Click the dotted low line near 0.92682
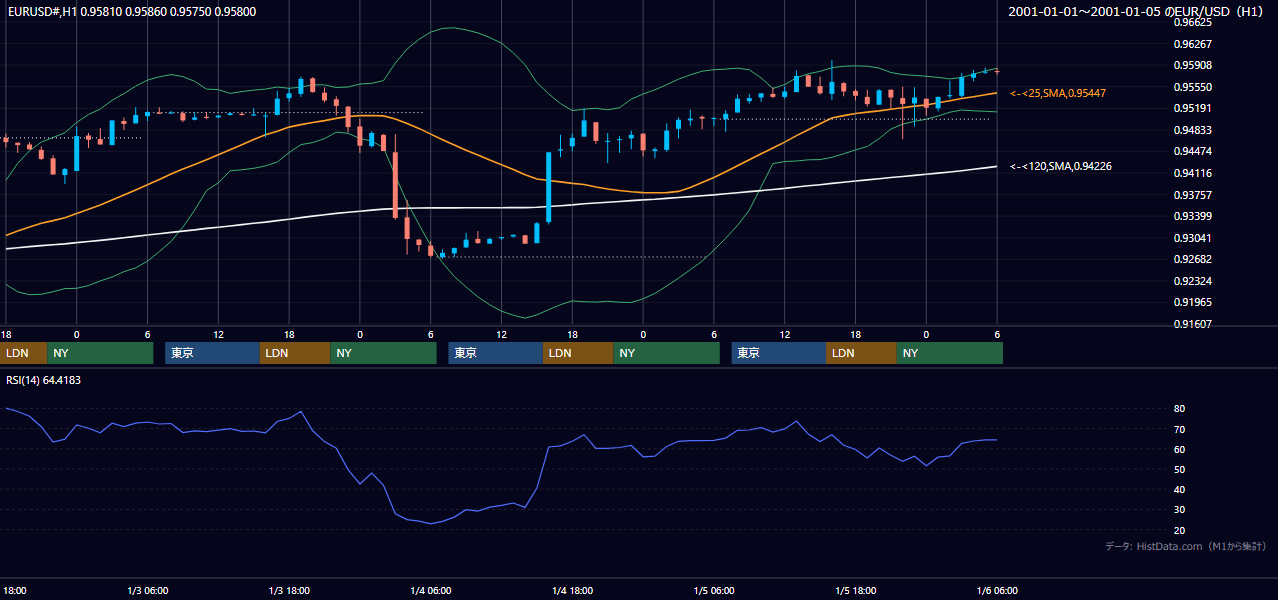 click(x=575, y=257)
